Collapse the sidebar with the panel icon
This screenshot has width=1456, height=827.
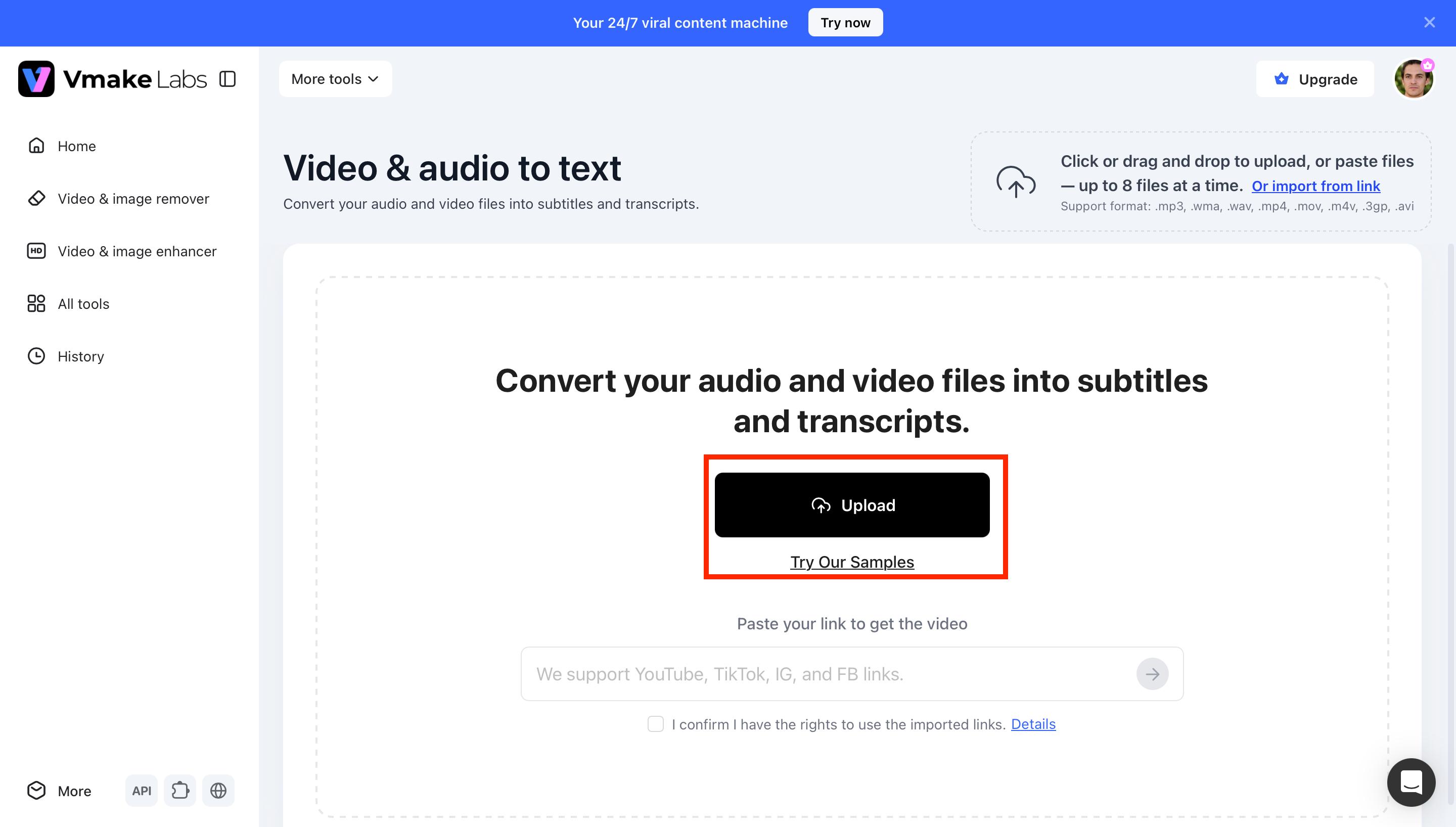click(227, 79)
